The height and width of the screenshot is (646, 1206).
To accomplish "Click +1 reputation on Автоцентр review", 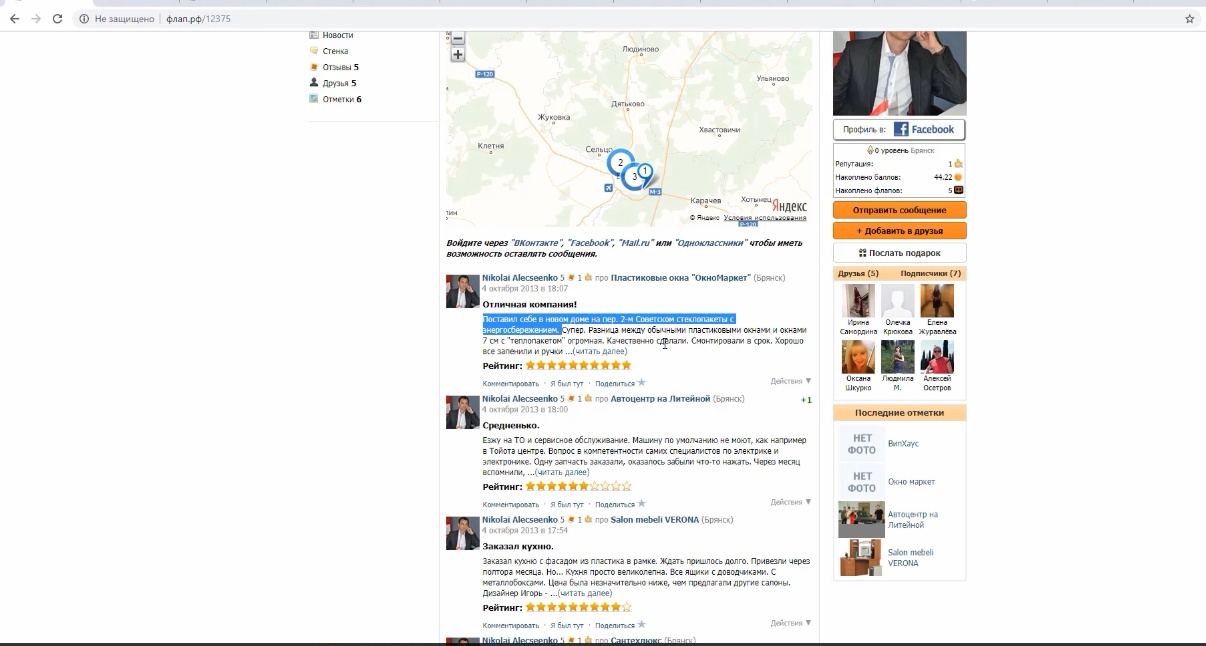I will tap(806, 400).
